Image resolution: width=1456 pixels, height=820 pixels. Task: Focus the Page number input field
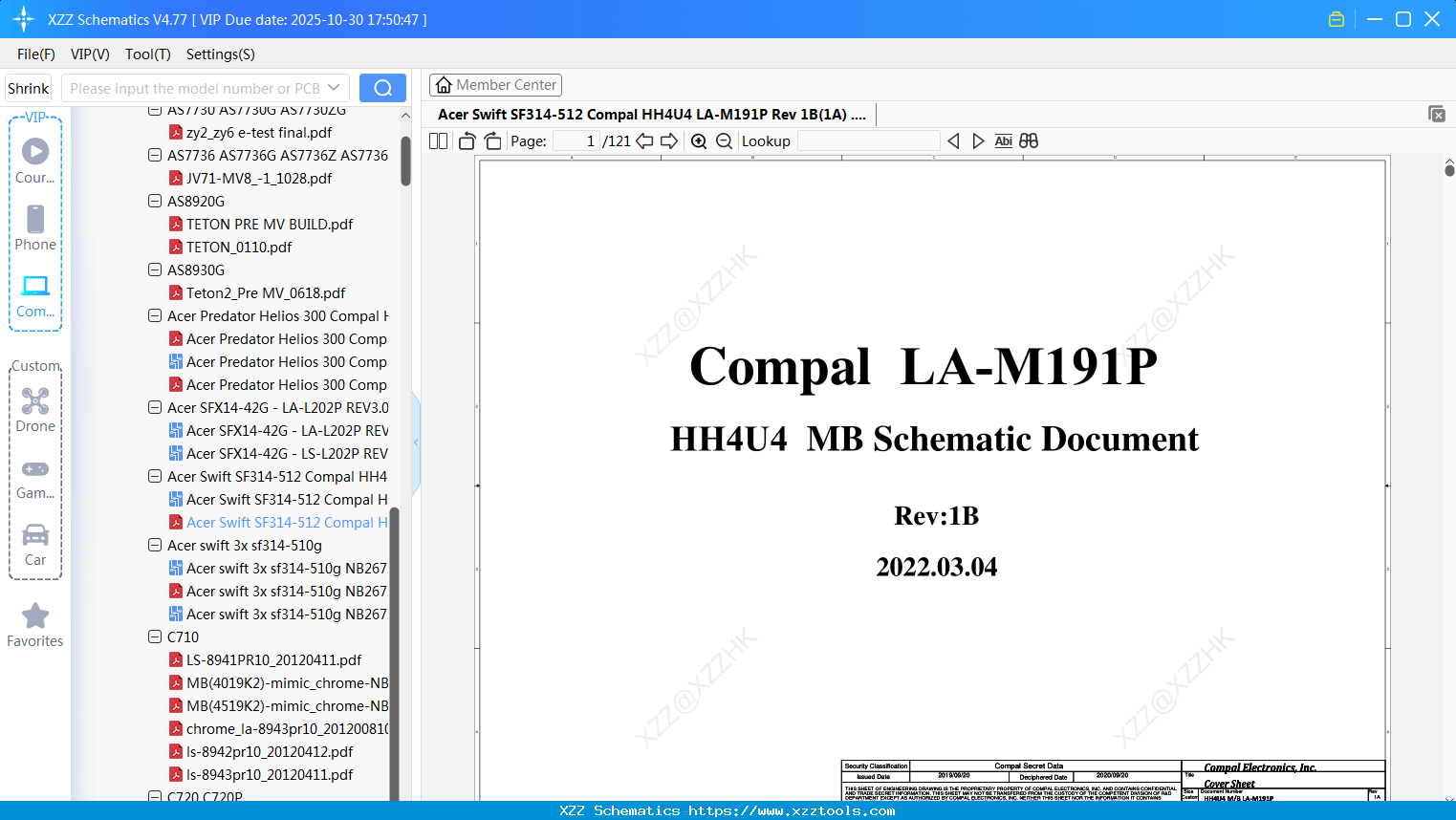(576, 141)
